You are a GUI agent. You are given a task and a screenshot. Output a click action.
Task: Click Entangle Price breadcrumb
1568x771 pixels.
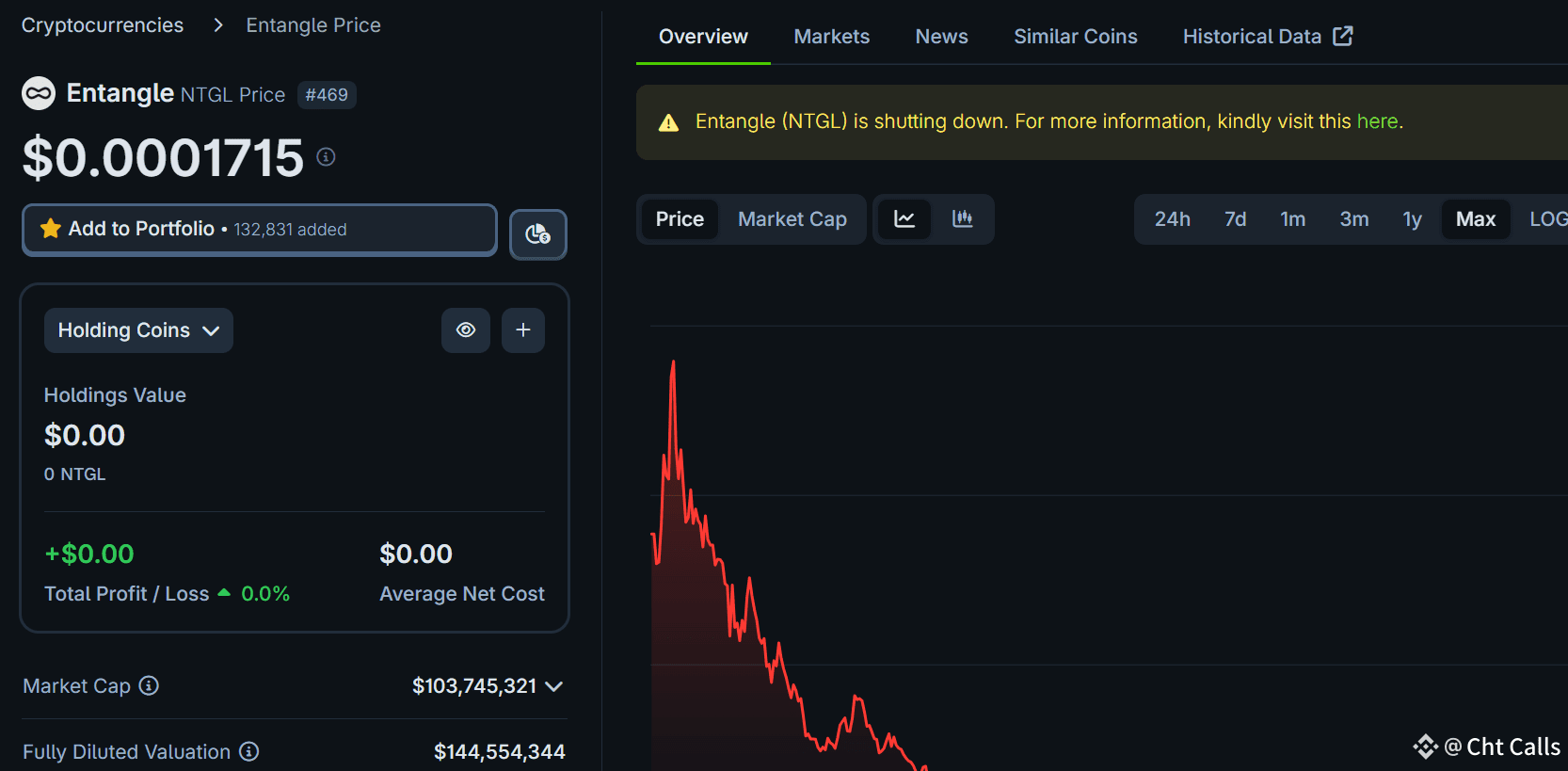(x=313, y=25)
